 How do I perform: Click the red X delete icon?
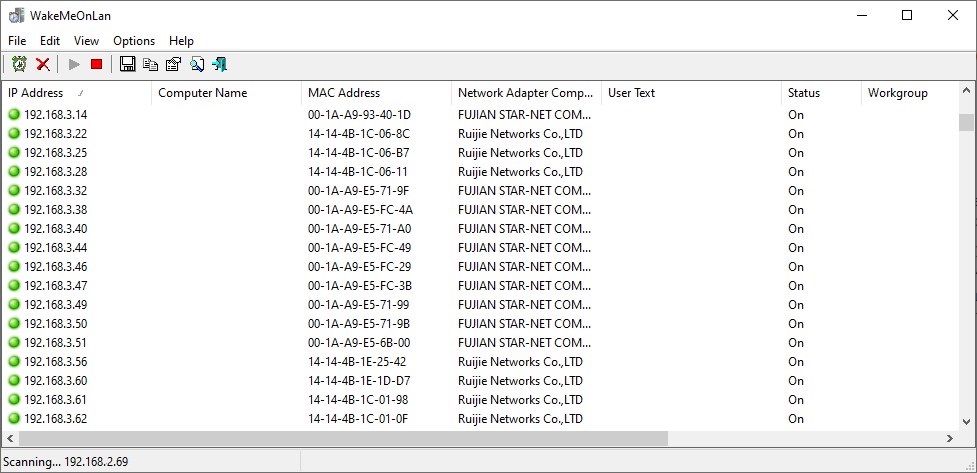coord(43,64)
